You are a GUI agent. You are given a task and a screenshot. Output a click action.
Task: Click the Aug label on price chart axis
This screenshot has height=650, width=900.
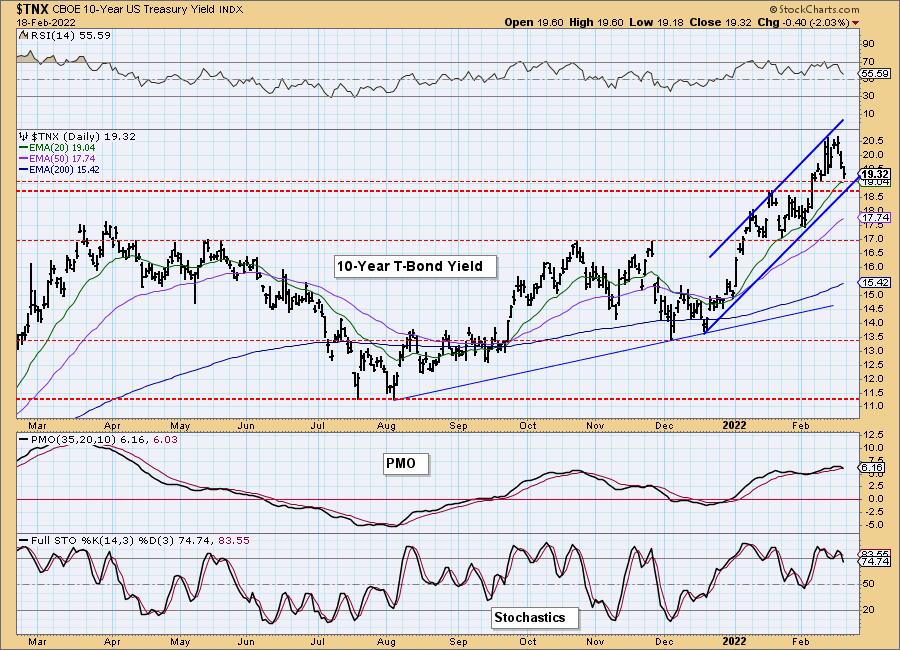tap(386, 425)
